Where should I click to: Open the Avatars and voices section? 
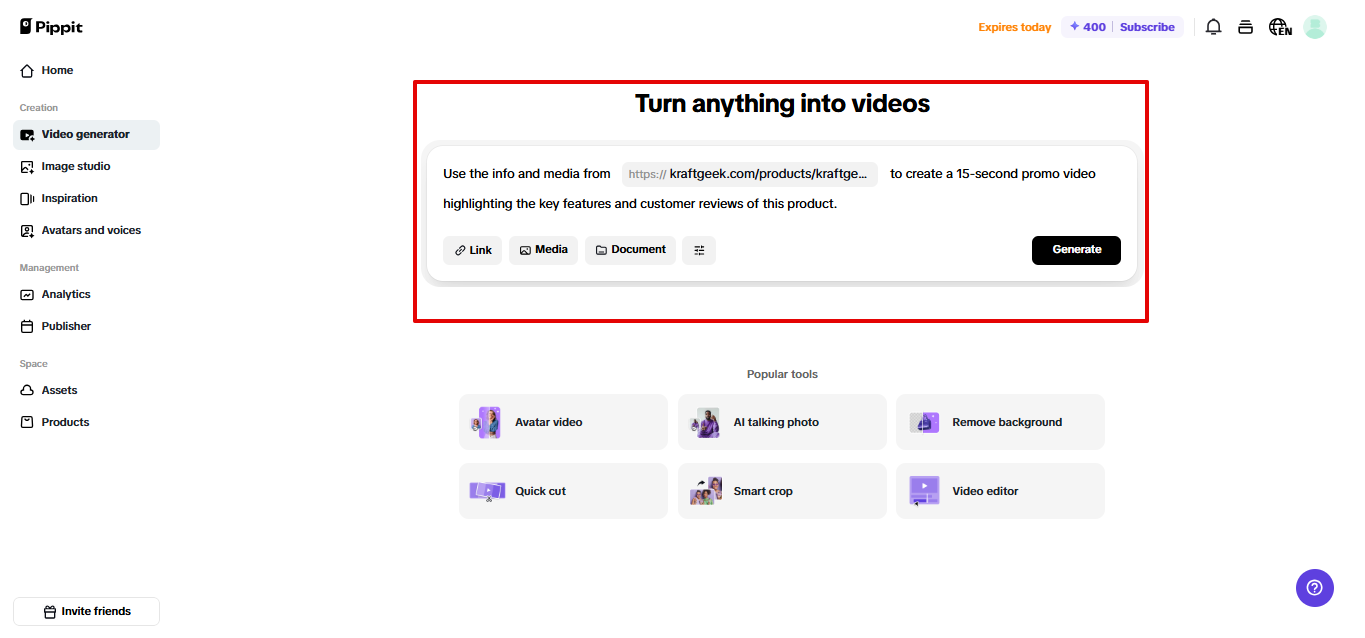[x=90, y=230]
